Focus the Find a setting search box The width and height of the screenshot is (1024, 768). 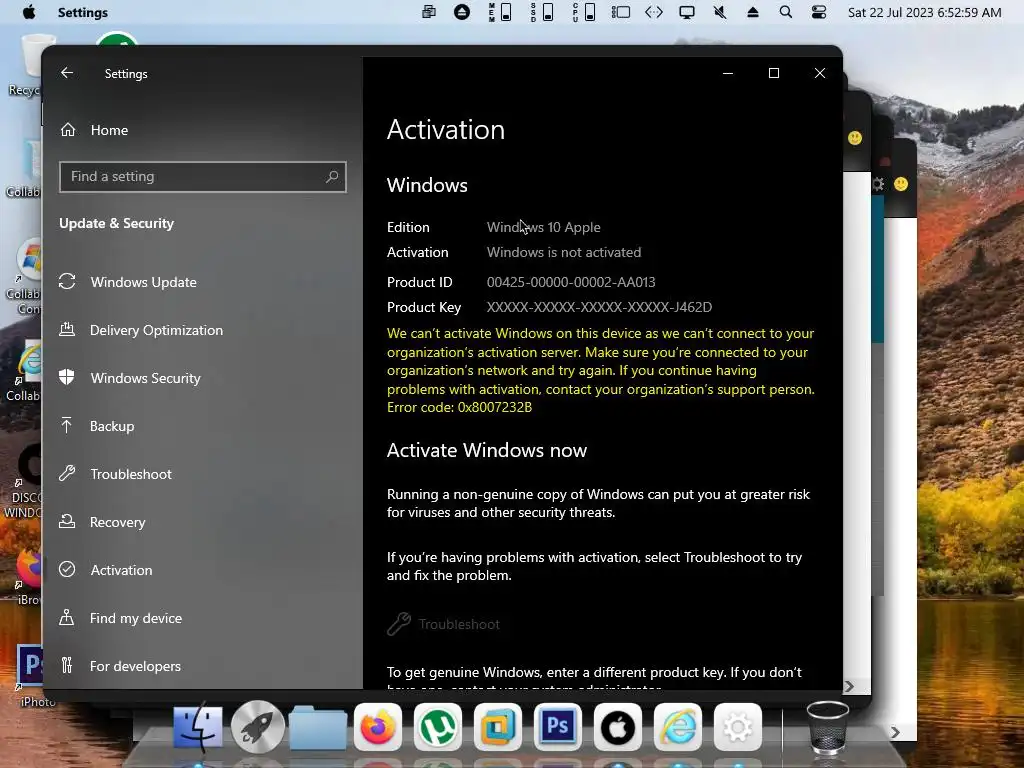tap(202, 176)
